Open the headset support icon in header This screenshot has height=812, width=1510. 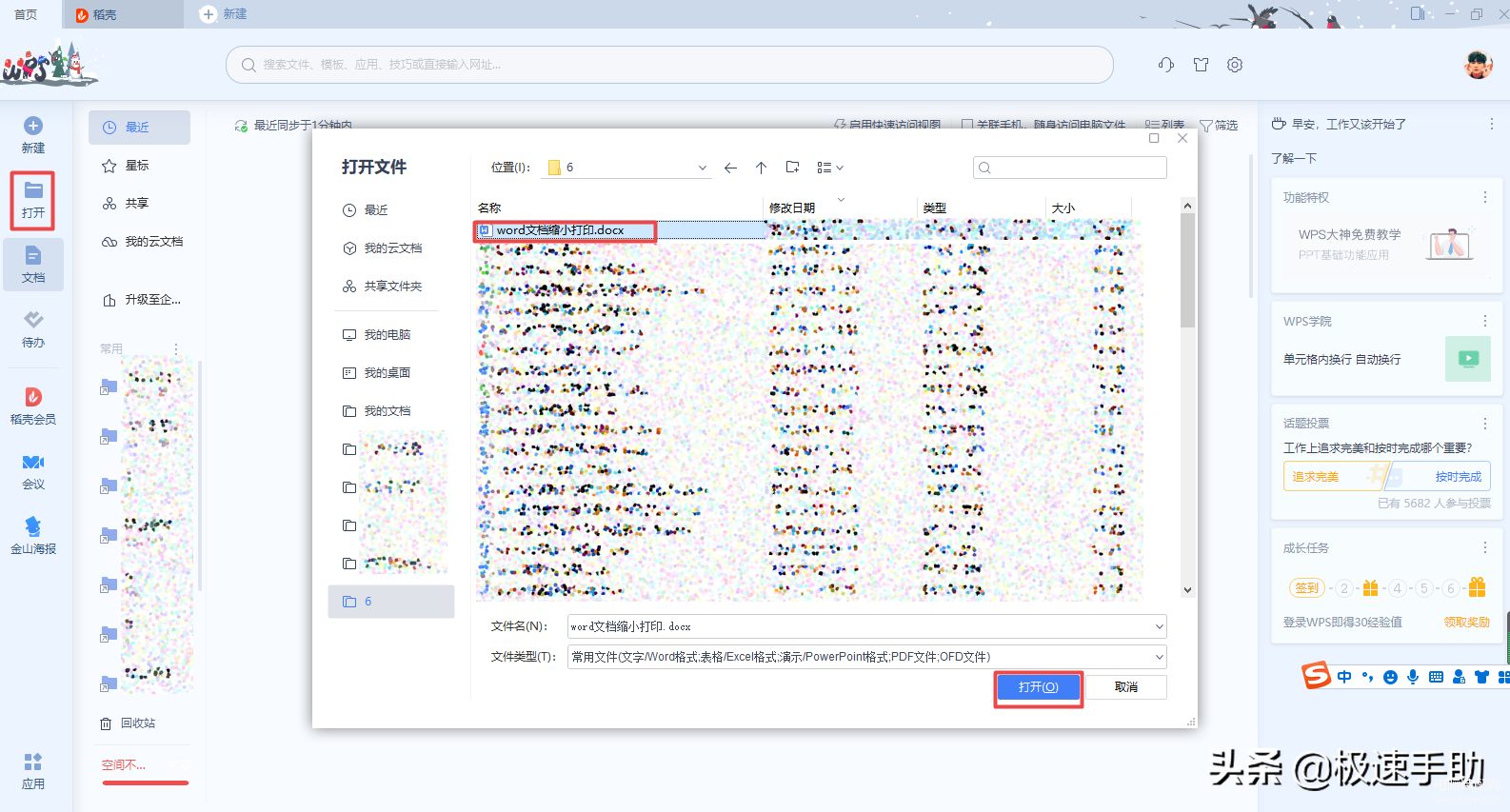pos(1166,65)
